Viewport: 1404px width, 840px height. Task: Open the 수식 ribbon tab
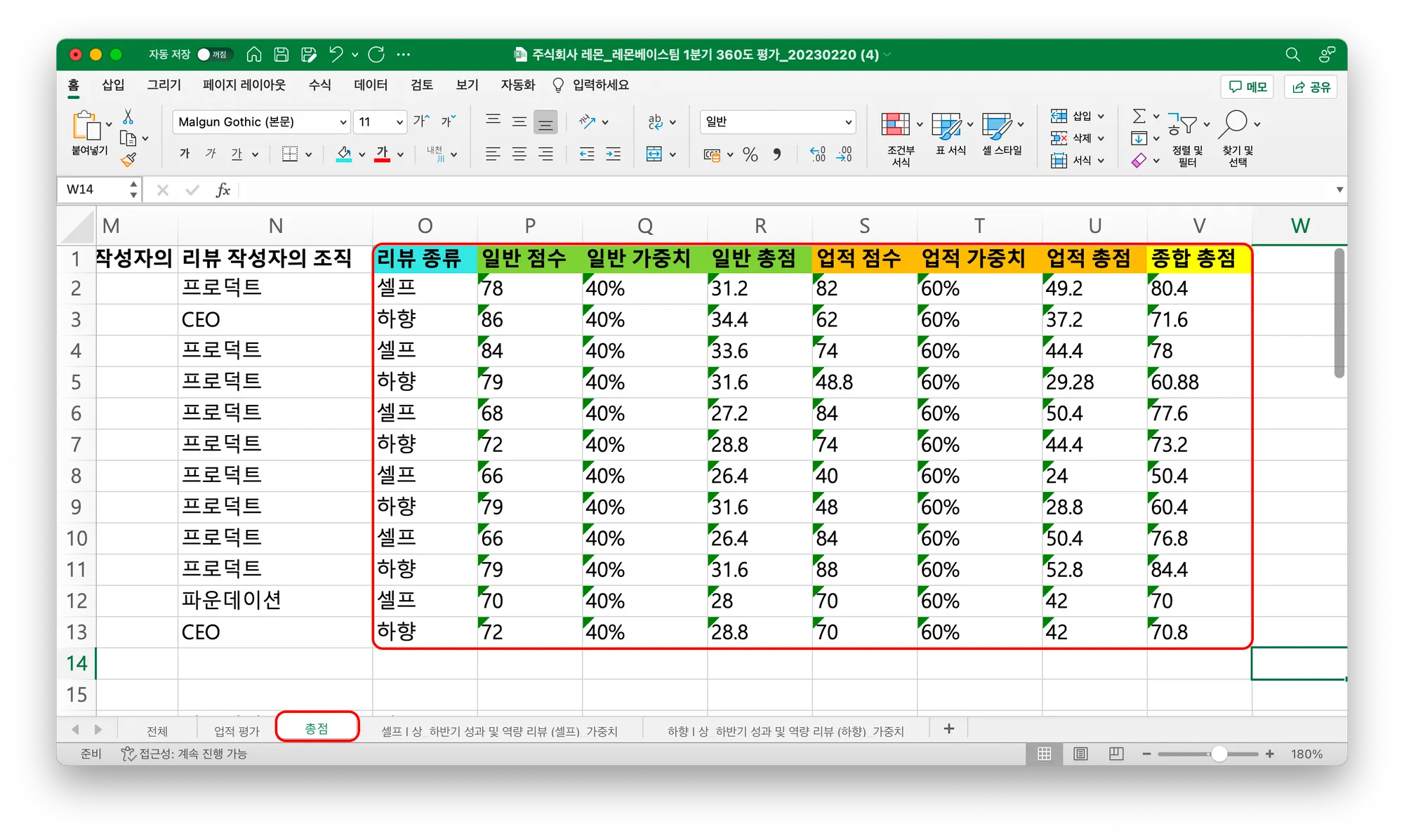tap(319, 86)
